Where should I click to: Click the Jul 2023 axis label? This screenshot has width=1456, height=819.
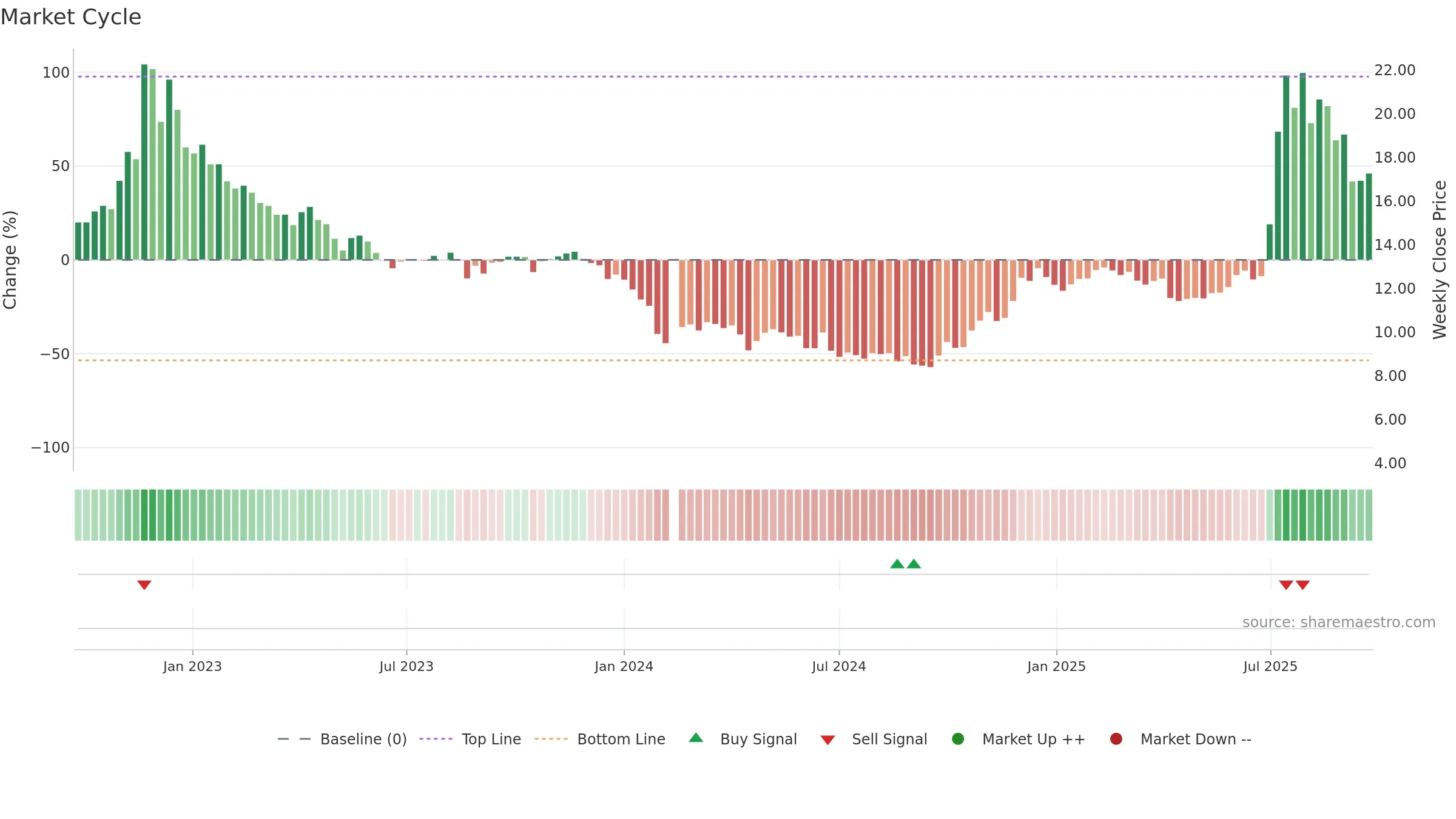coord(406,667)
